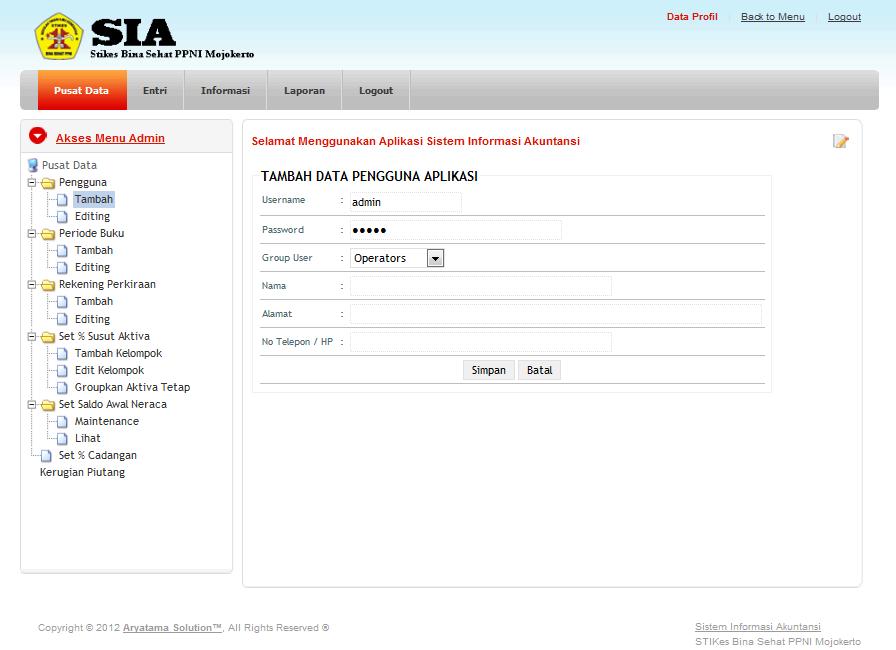Open the Group User dropdown

tap(435, 258)
